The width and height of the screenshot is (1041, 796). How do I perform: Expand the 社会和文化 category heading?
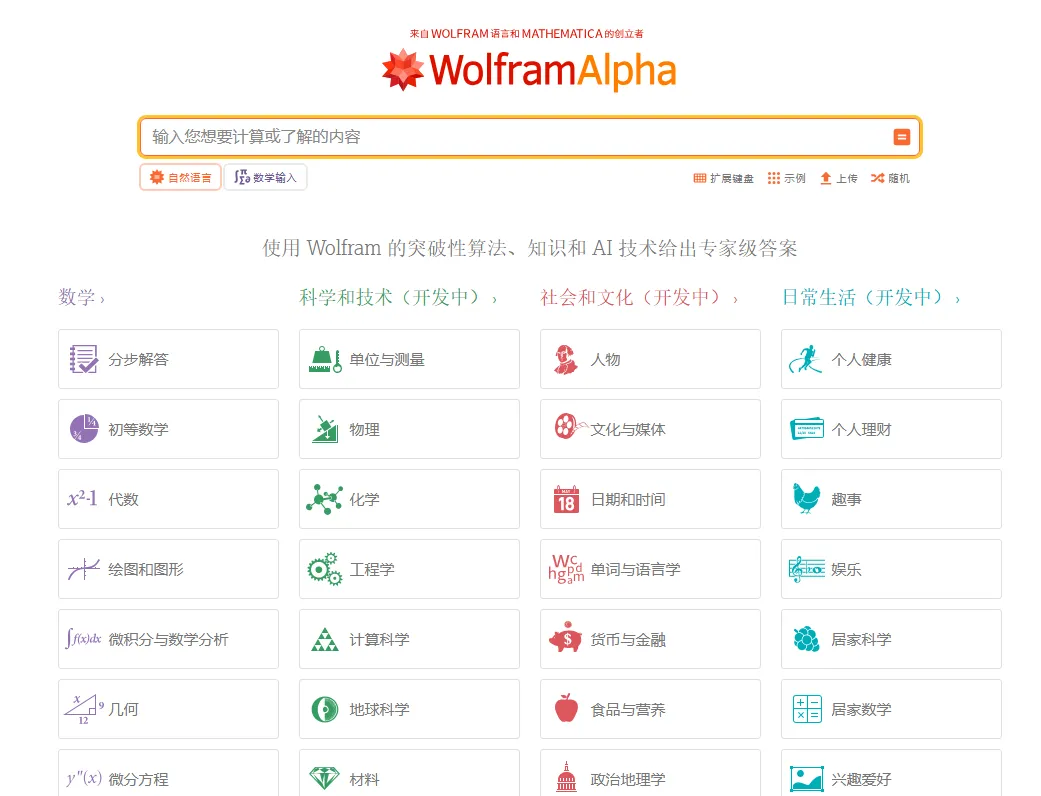click(x=638, y=297)
